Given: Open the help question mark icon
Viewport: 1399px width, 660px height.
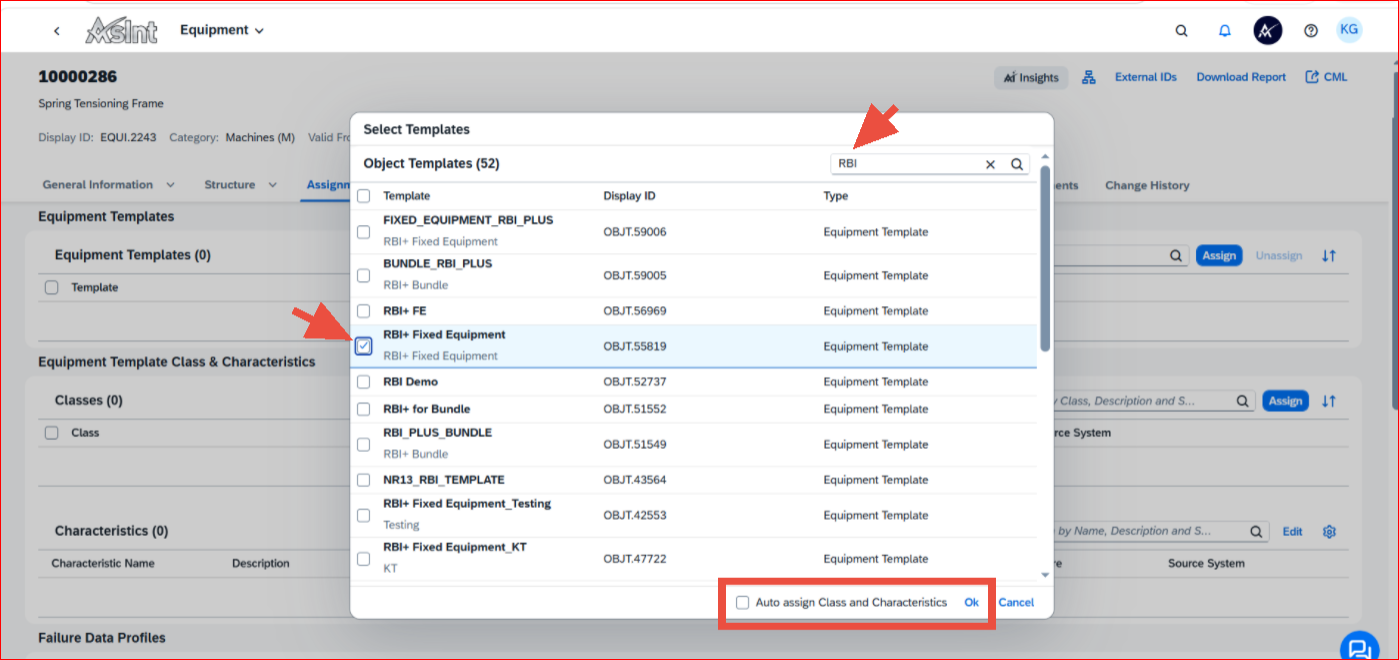Looking at the screenshot, I should point(1311,31).
